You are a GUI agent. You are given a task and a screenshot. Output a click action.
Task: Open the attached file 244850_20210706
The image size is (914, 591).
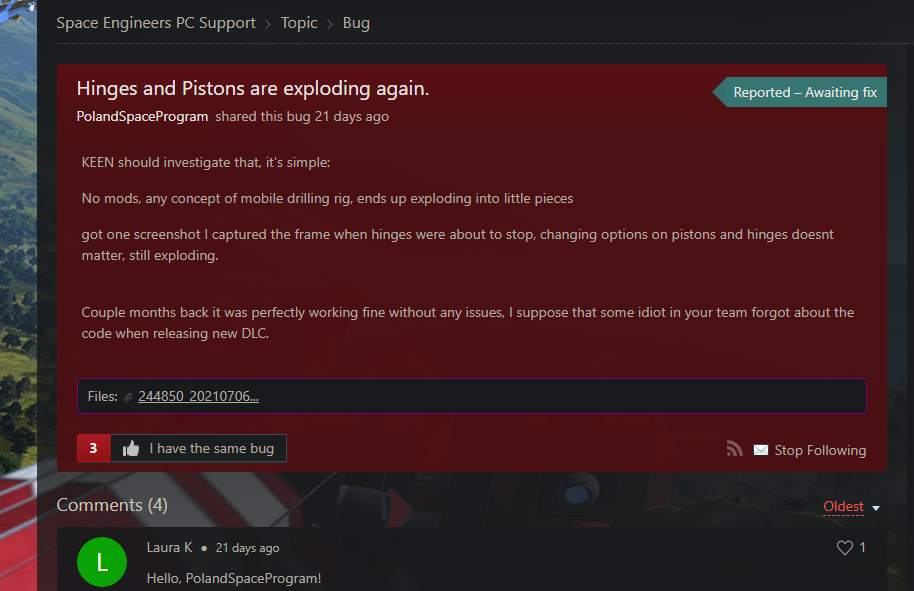[x=198, y=397]
